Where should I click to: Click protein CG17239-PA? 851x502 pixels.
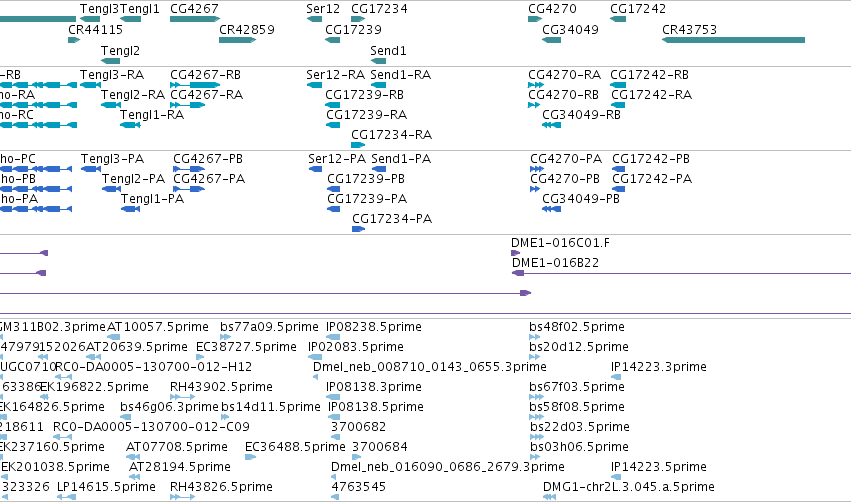pos(367,199)
